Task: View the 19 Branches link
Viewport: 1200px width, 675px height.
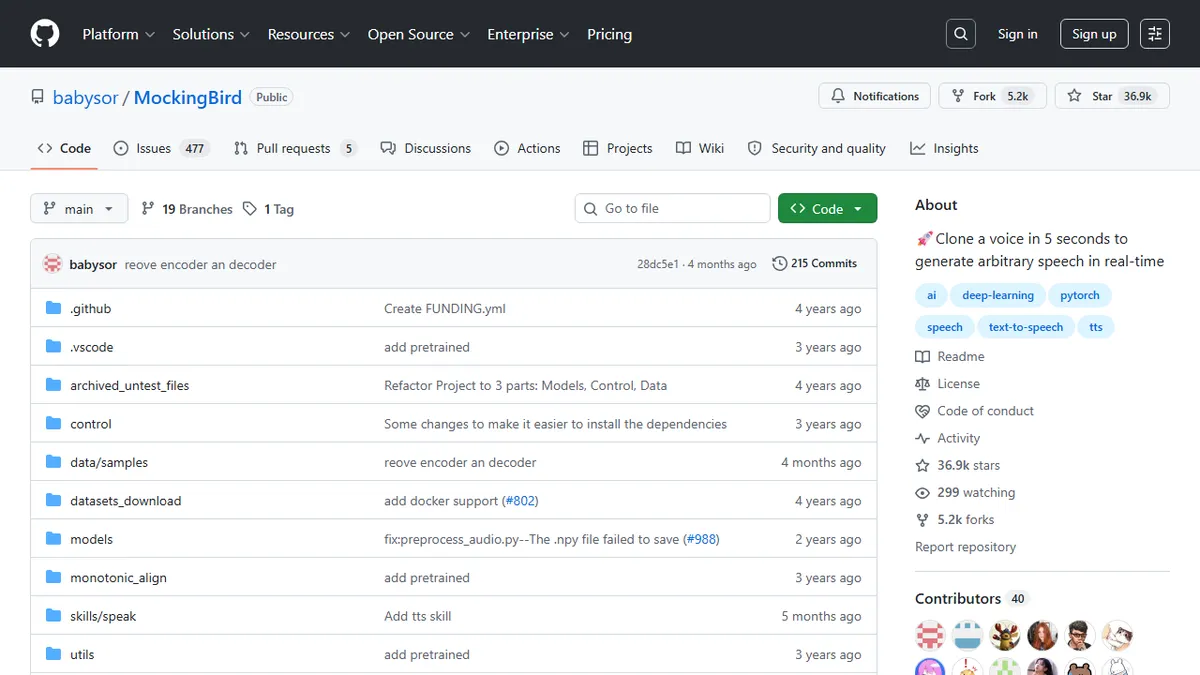Action: [187, 209]
